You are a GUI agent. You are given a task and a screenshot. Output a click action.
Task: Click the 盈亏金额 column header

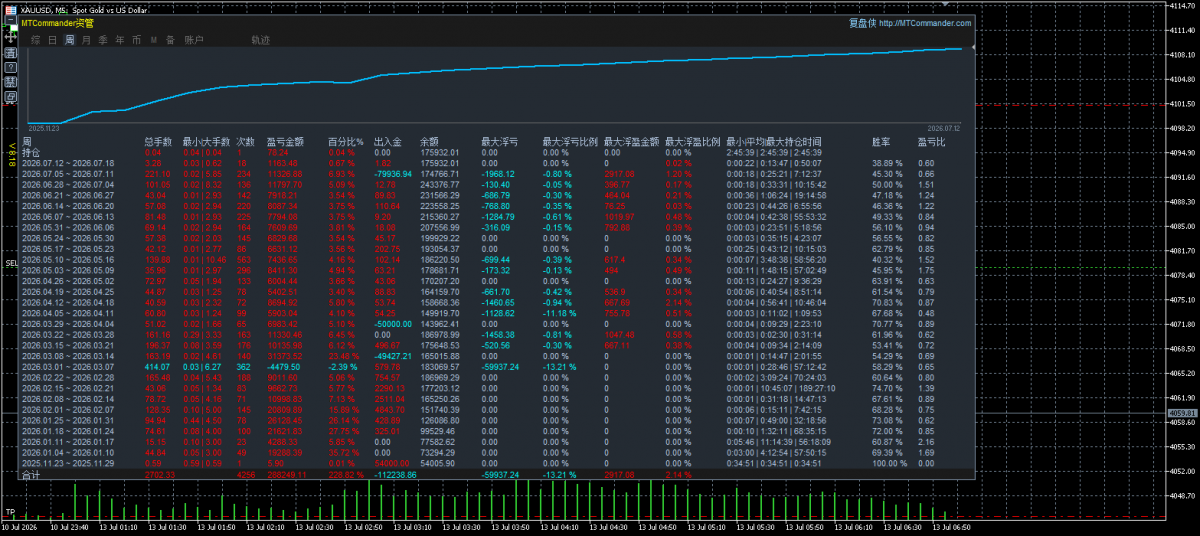click(x=286, y=142)
